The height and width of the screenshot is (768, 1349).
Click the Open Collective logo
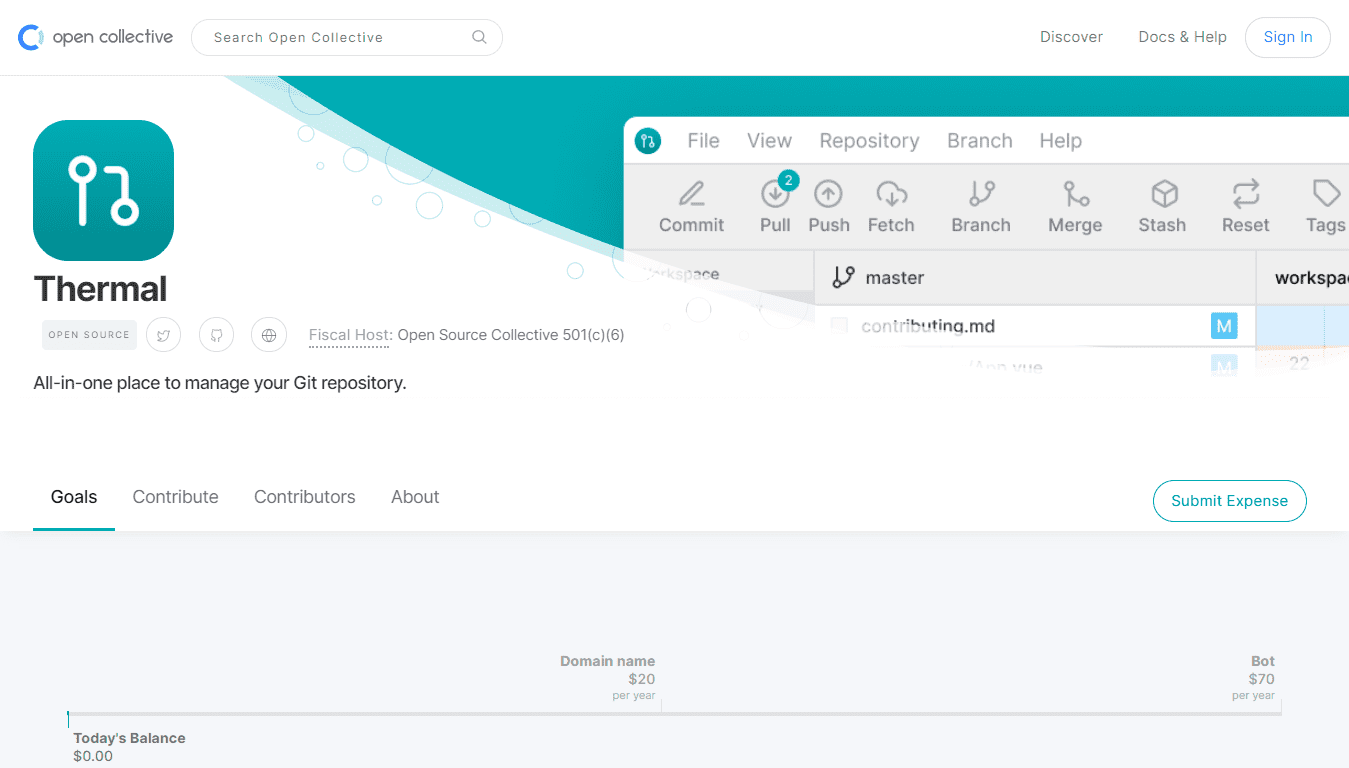click(96, 38)
